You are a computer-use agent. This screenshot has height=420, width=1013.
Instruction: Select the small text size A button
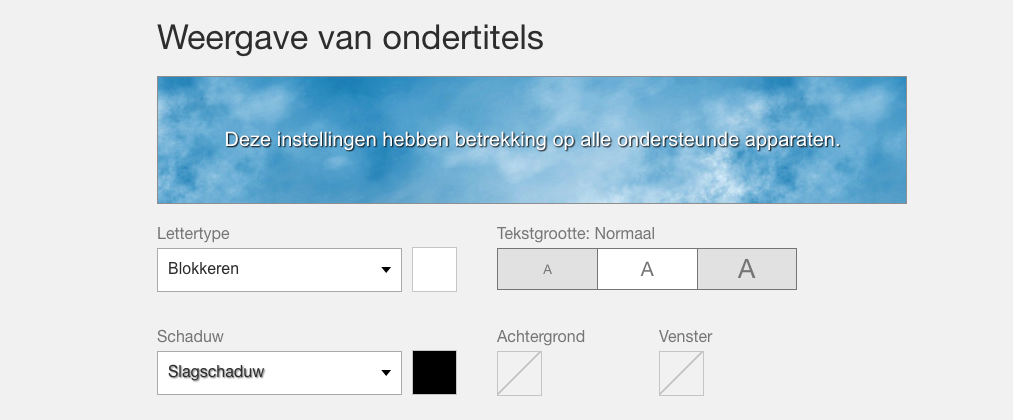[547, 269]
